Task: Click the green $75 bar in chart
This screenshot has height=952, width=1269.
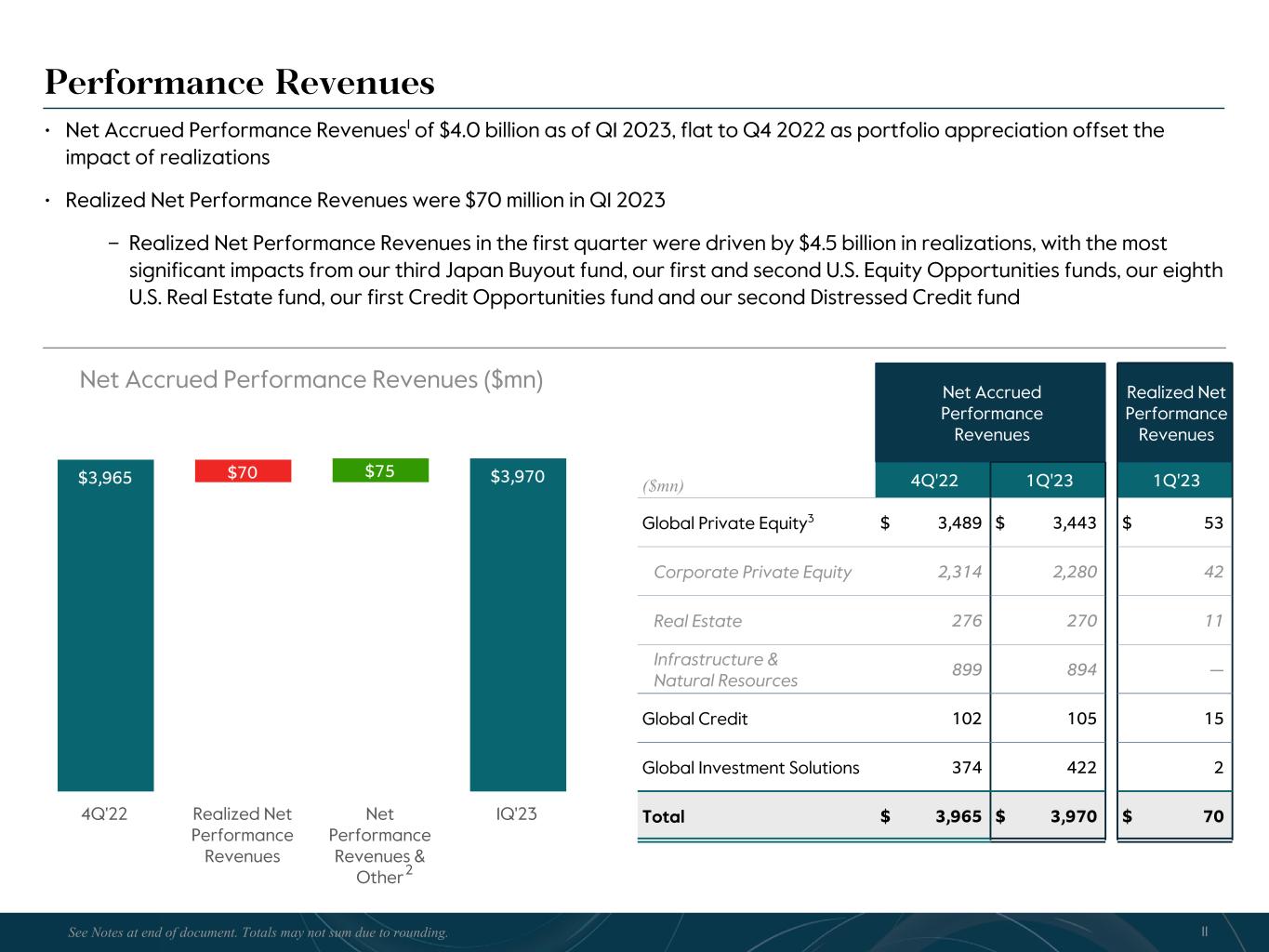Action: 380,470
